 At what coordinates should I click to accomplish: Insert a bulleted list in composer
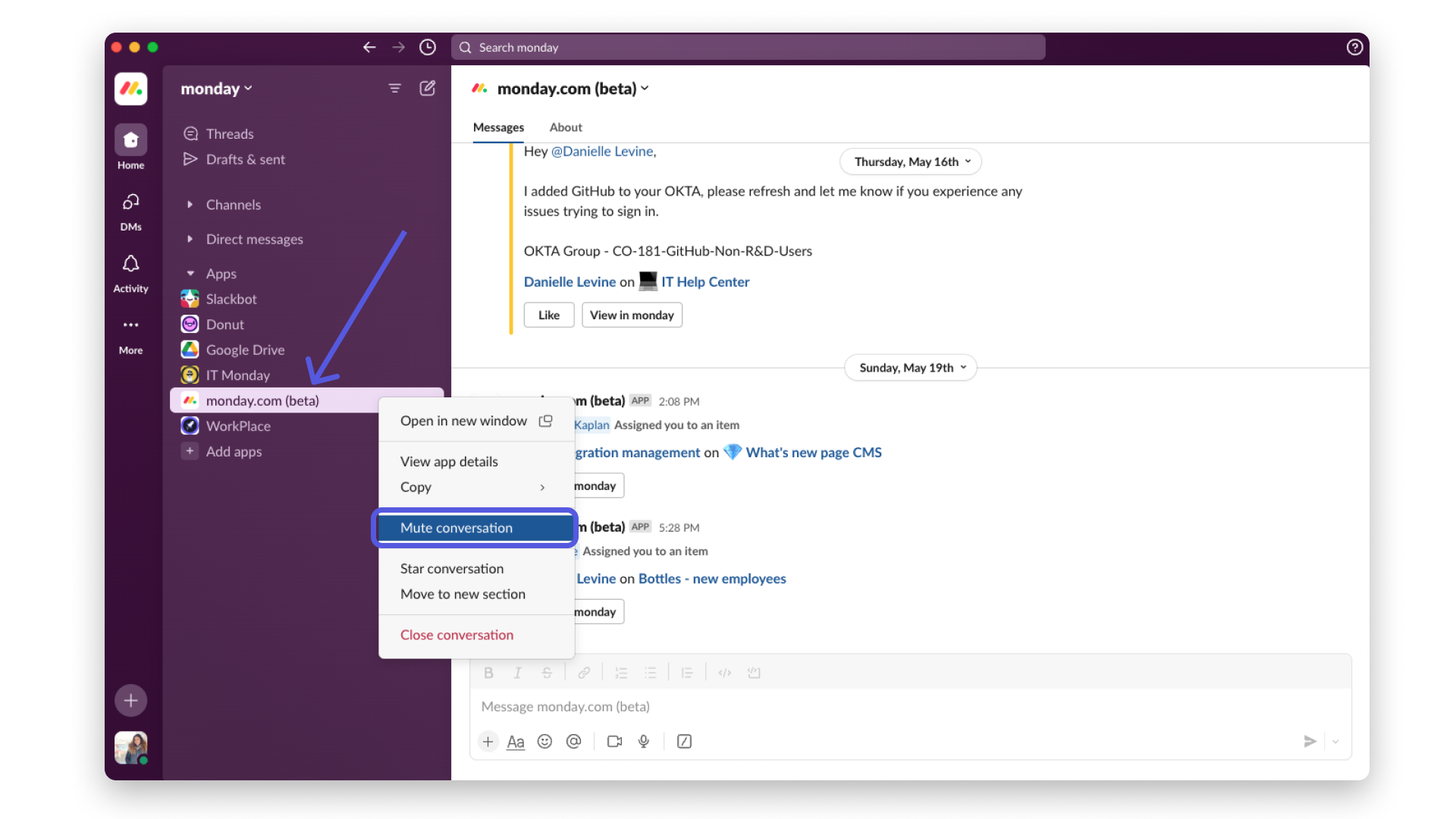[x=650, y=673]
